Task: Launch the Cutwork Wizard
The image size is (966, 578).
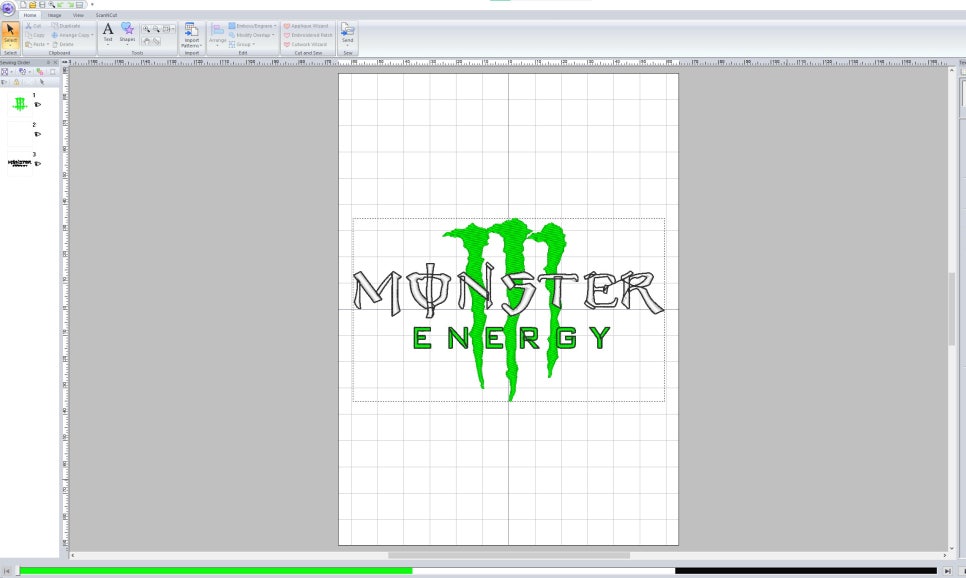Action: (x=305, y=44)
